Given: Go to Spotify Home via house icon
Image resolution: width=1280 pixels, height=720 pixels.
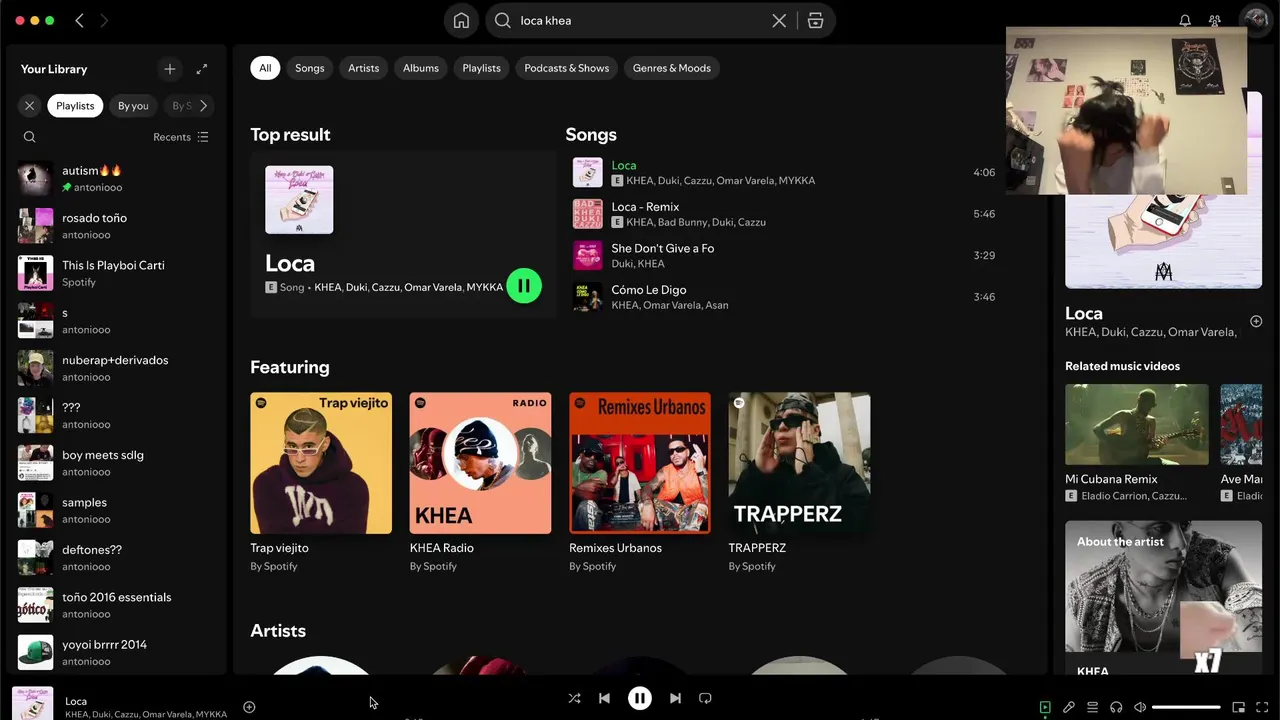Looking at the screenshot, I should pos(461,21).
